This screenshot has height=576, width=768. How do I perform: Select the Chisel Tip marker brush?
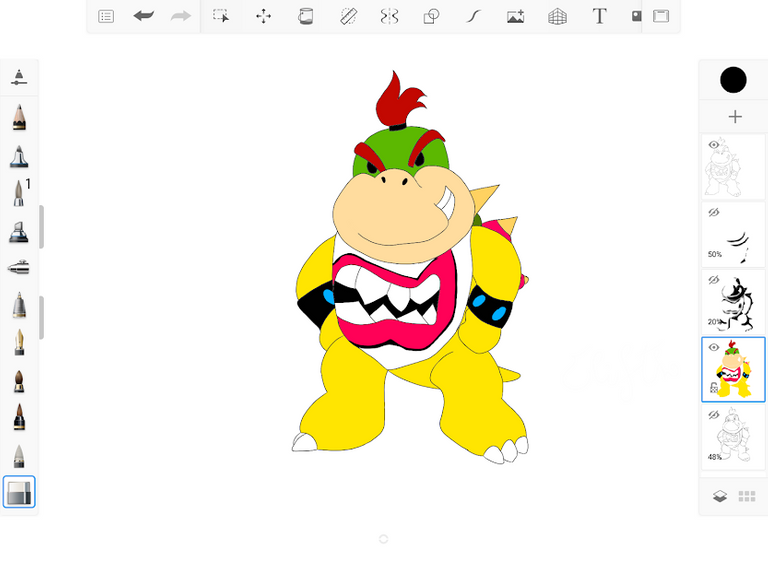coord(19,232)
